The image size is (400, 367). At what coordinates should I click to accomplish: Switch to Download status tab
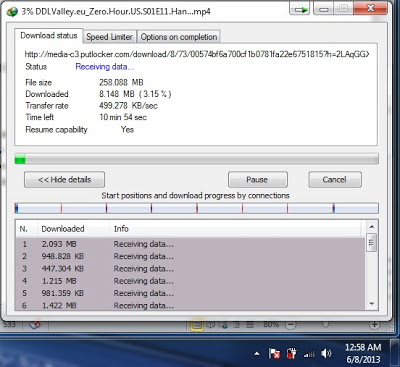point(49,36)
